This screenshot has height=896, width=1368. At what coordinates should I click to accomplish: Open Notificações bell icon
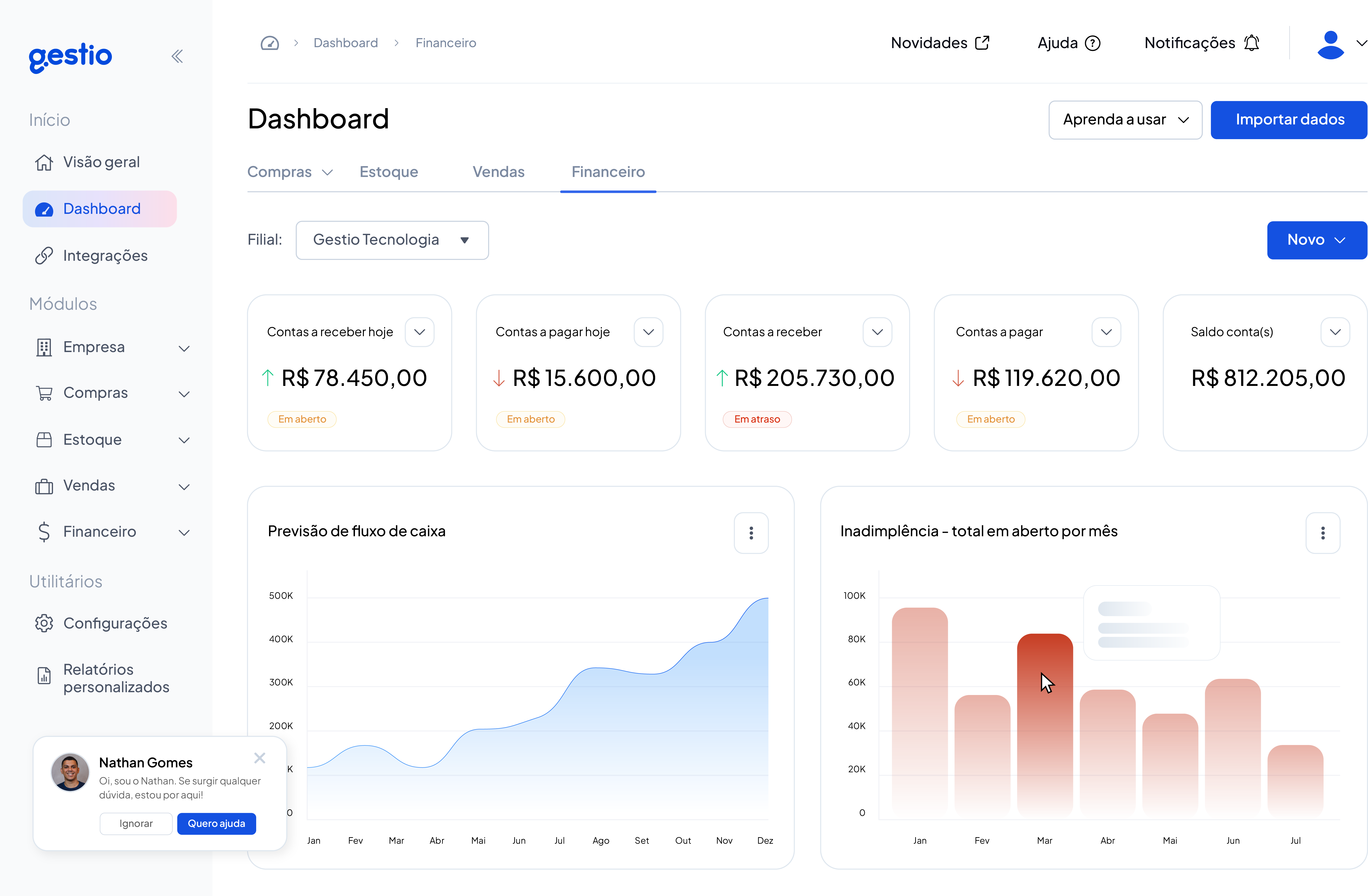tap(1251, 43)
